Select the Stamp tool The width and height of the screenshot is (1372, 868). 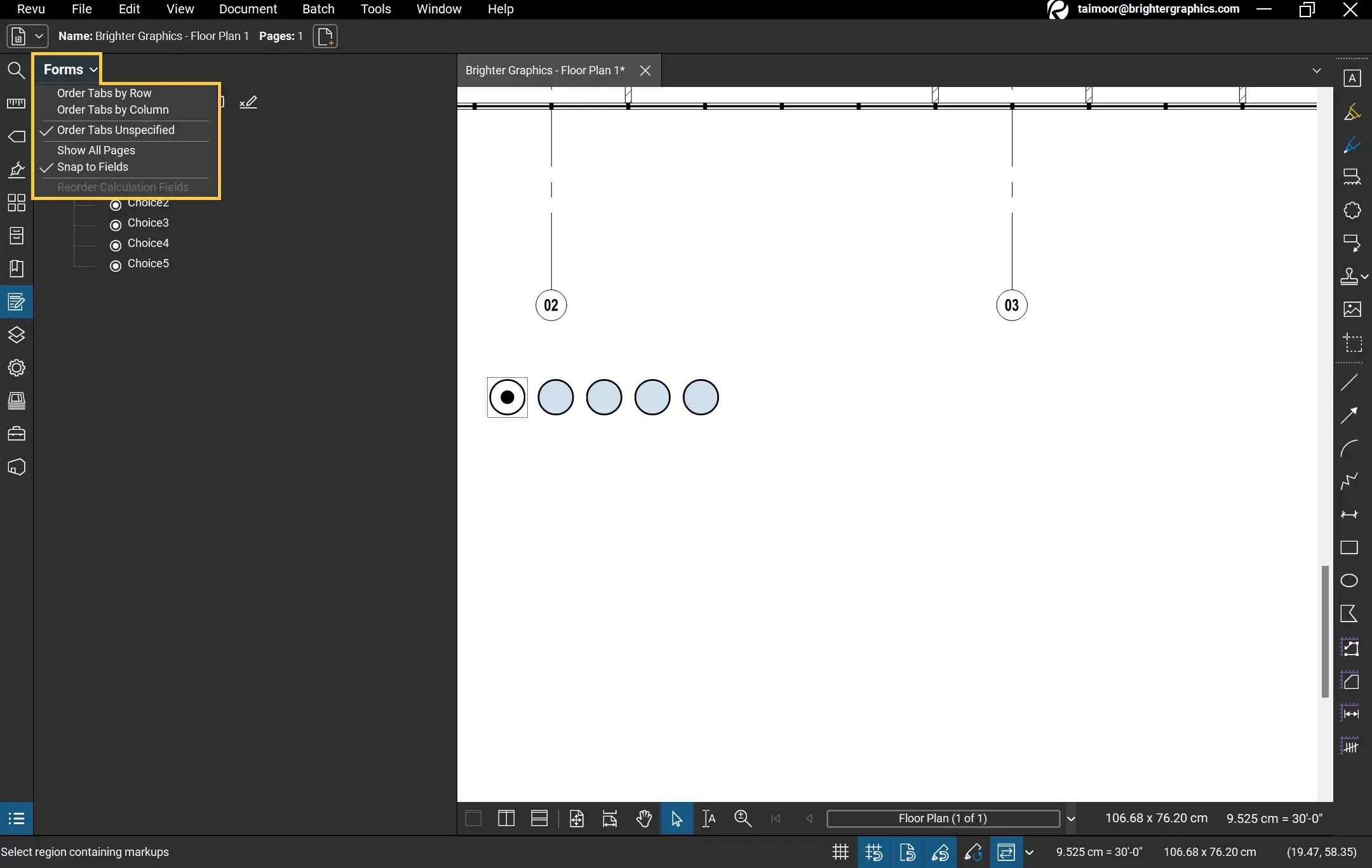1349,276
